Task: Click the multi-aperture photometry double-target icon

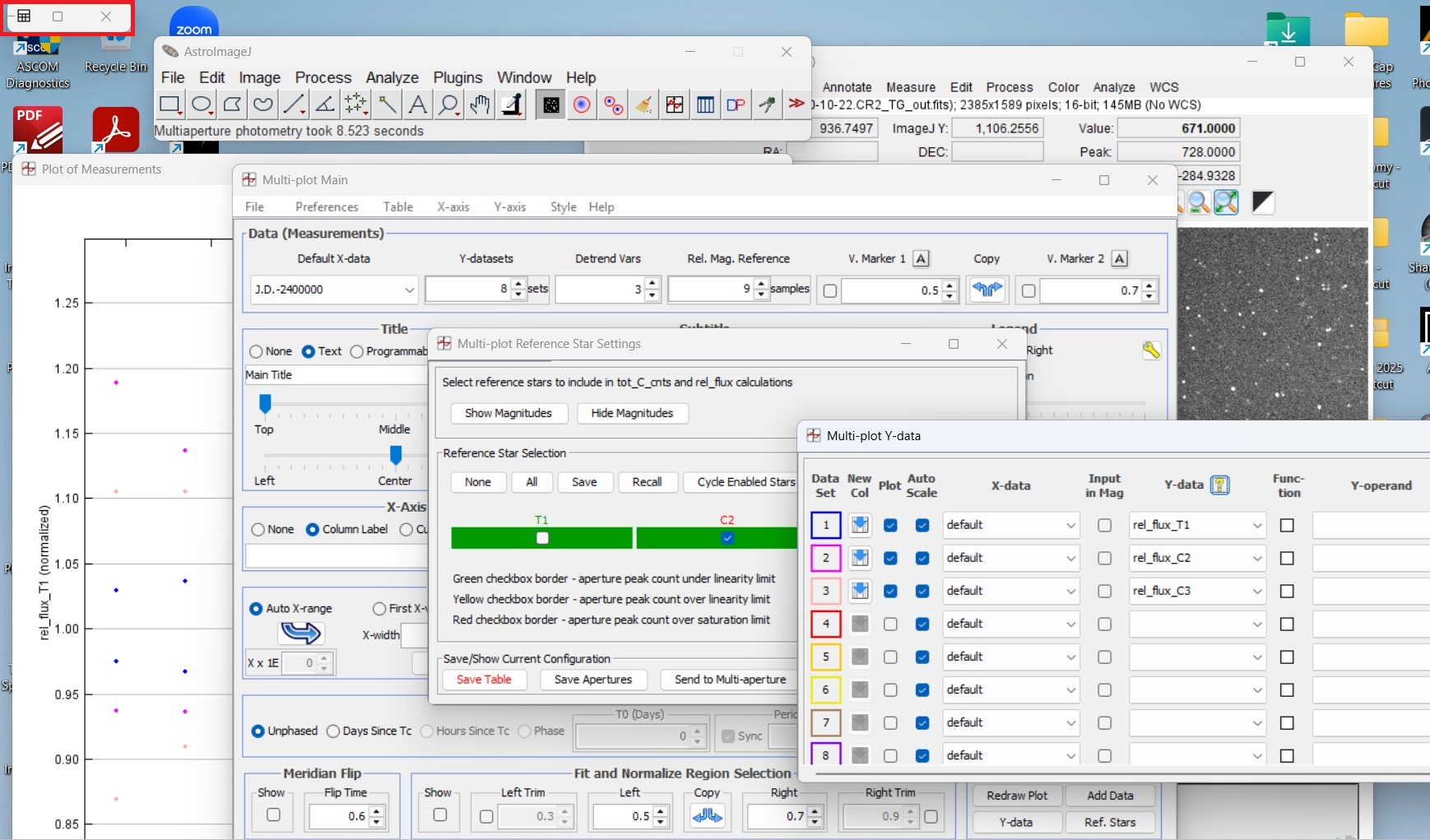Action: pos(613,104)
